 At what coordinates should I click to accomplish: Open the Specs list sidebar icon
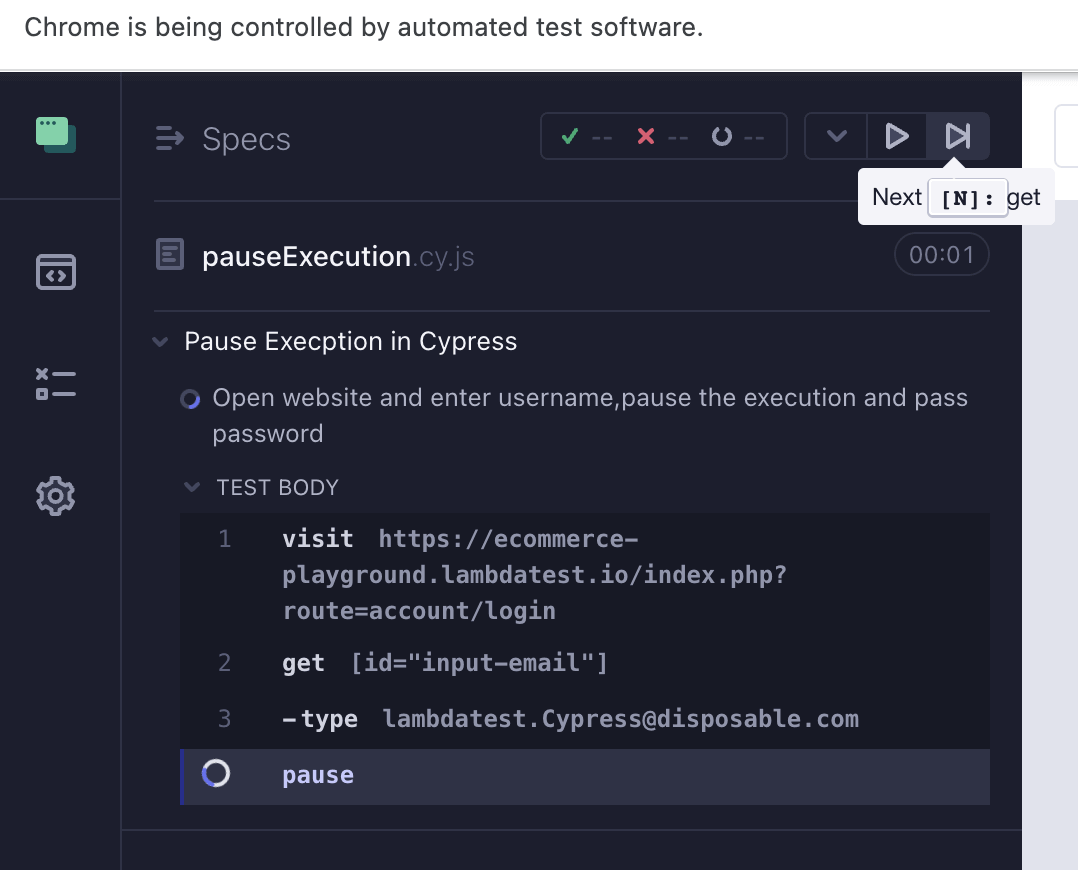[x=56, y=271]
